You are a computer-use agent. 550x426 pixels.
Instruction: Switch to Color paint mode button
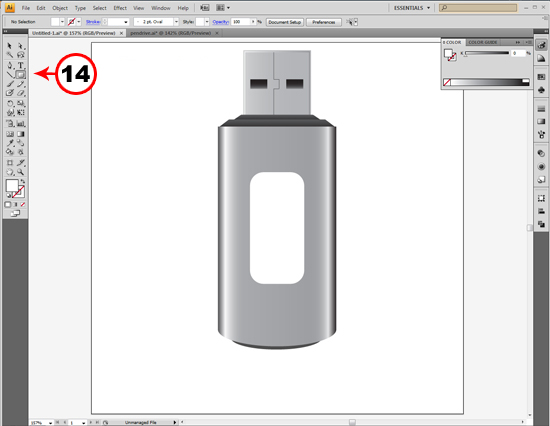(x=8, y=204)
